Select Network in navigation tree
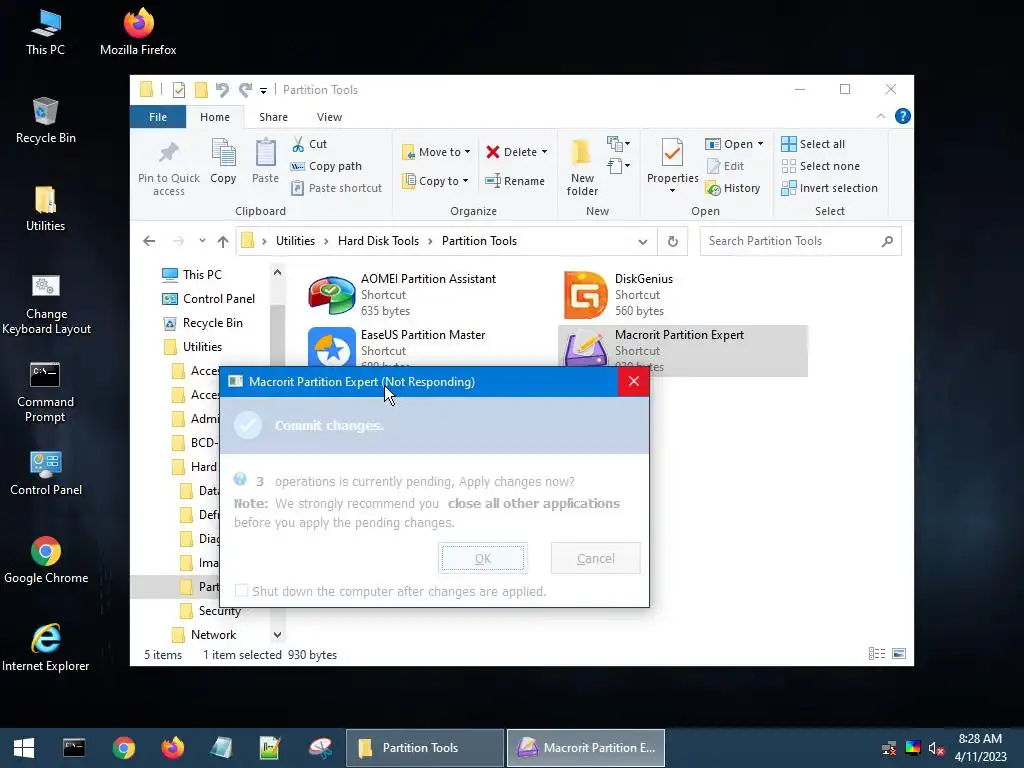This screenshot has width=1024, height=768. point(204,635)
